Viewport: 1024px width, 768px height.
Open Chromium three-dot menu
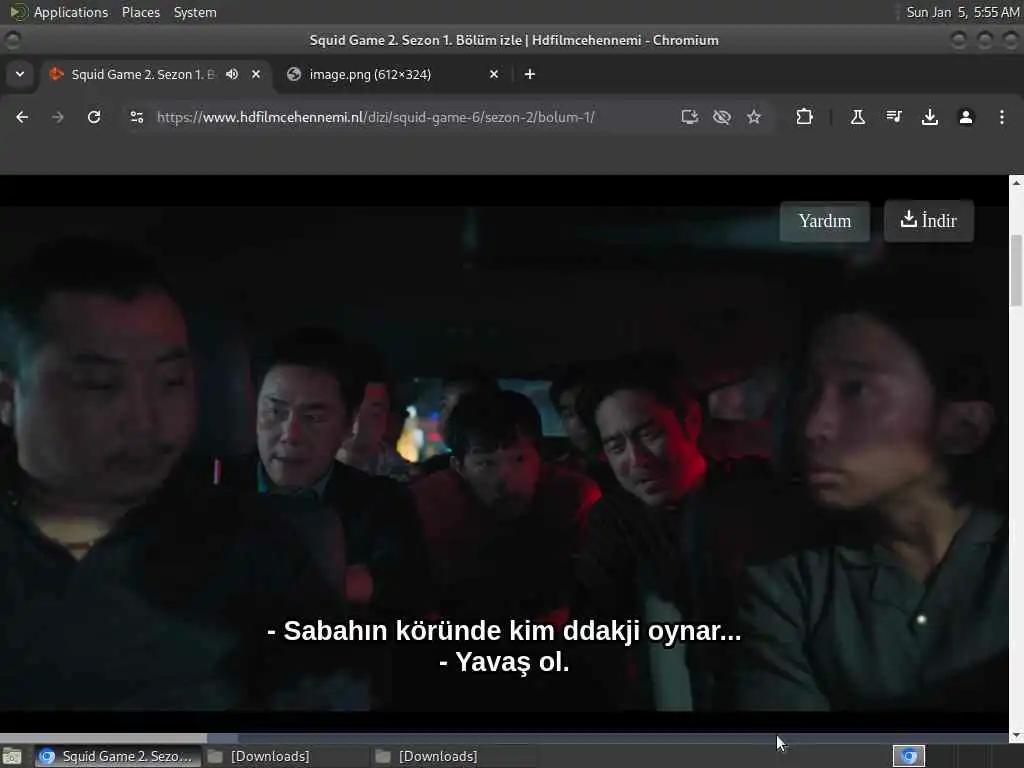coord(1002,117)
